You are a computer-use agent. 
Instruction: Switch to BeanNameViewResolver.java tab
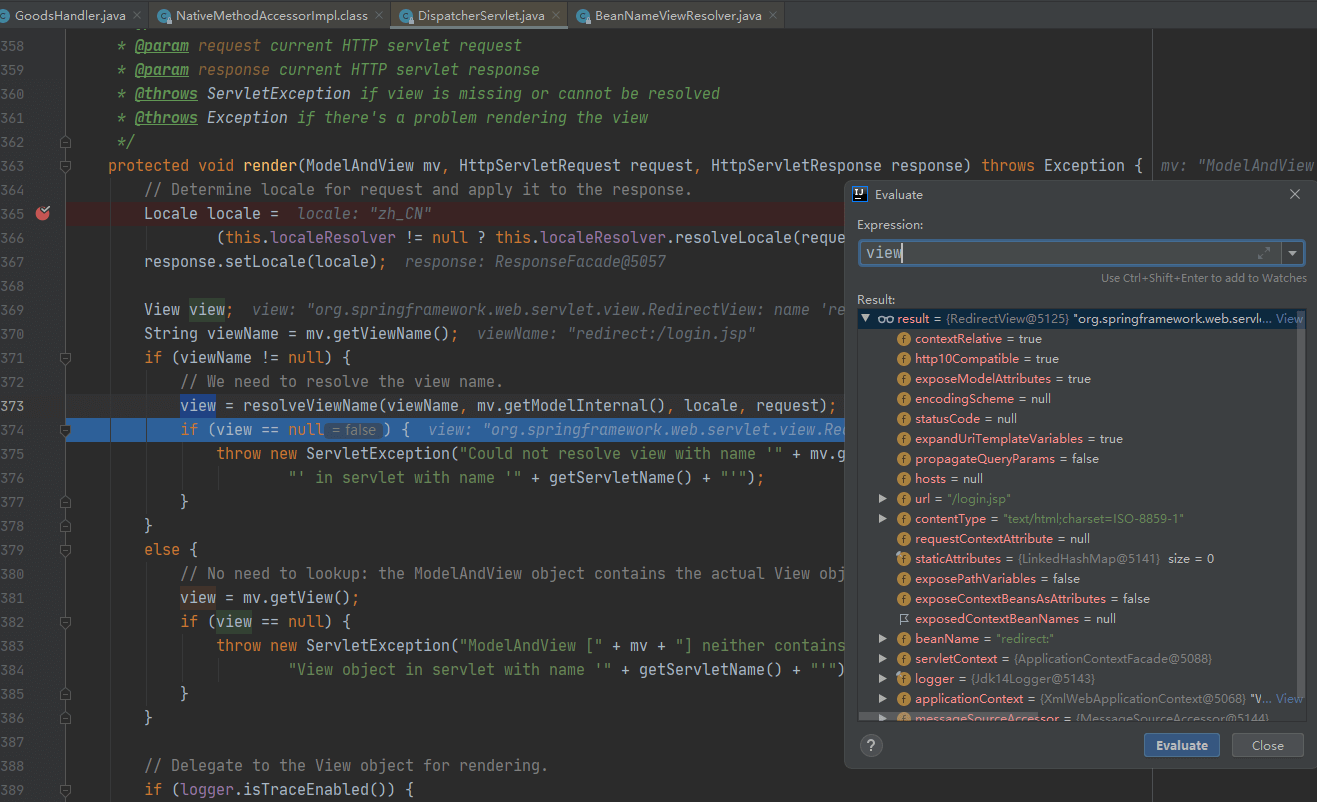[x=677, y=16]
